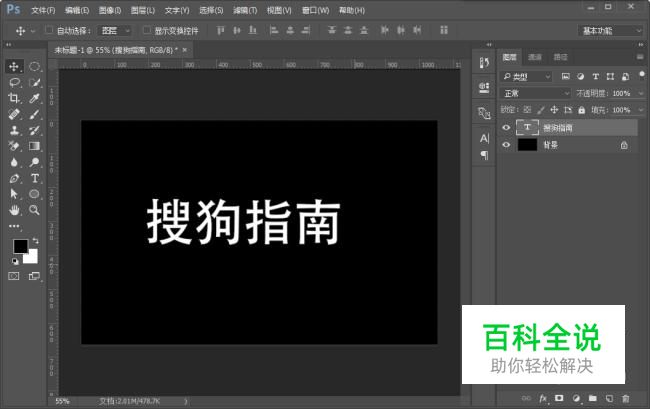
Task: Select the Quick Selection tool
Action: (x=34, y=82)
